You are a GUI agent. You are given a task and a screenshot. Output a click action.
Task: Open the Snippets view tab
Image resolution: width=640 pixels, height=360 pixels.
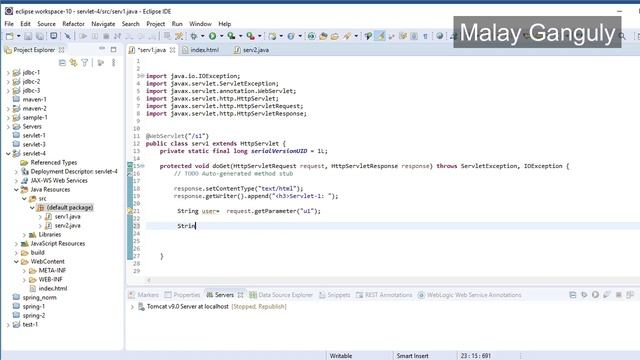(x=334, y=295)
